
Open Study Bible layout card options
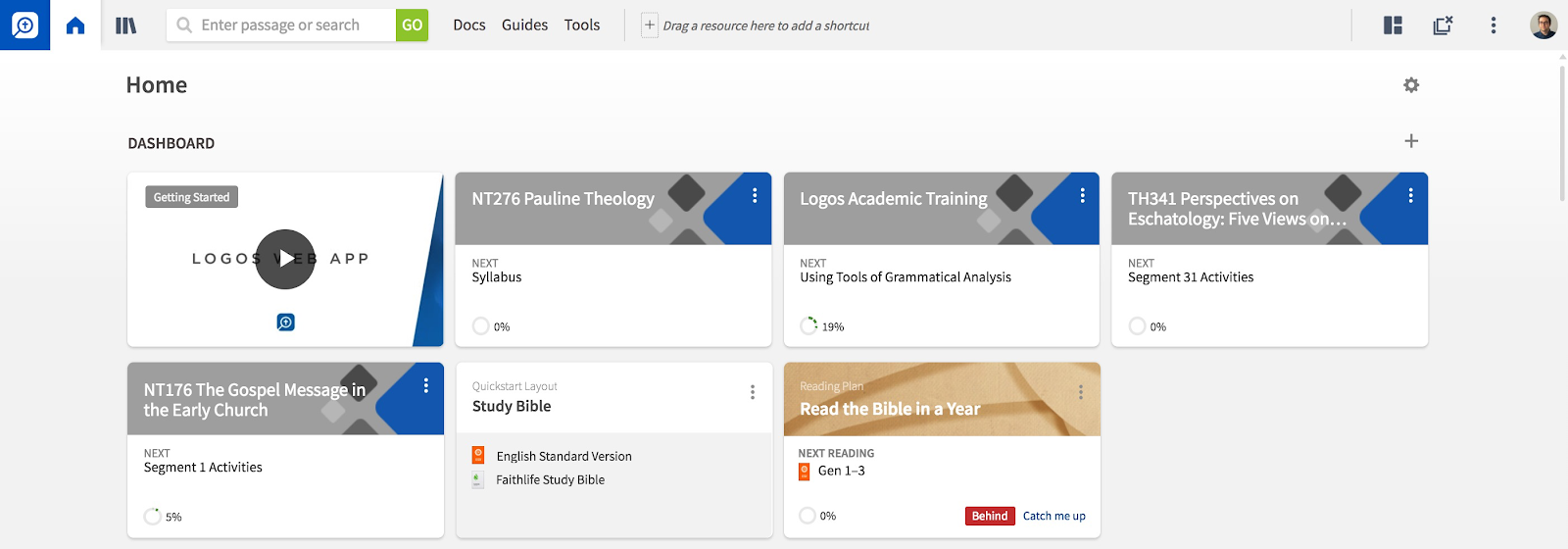[753, 392]
